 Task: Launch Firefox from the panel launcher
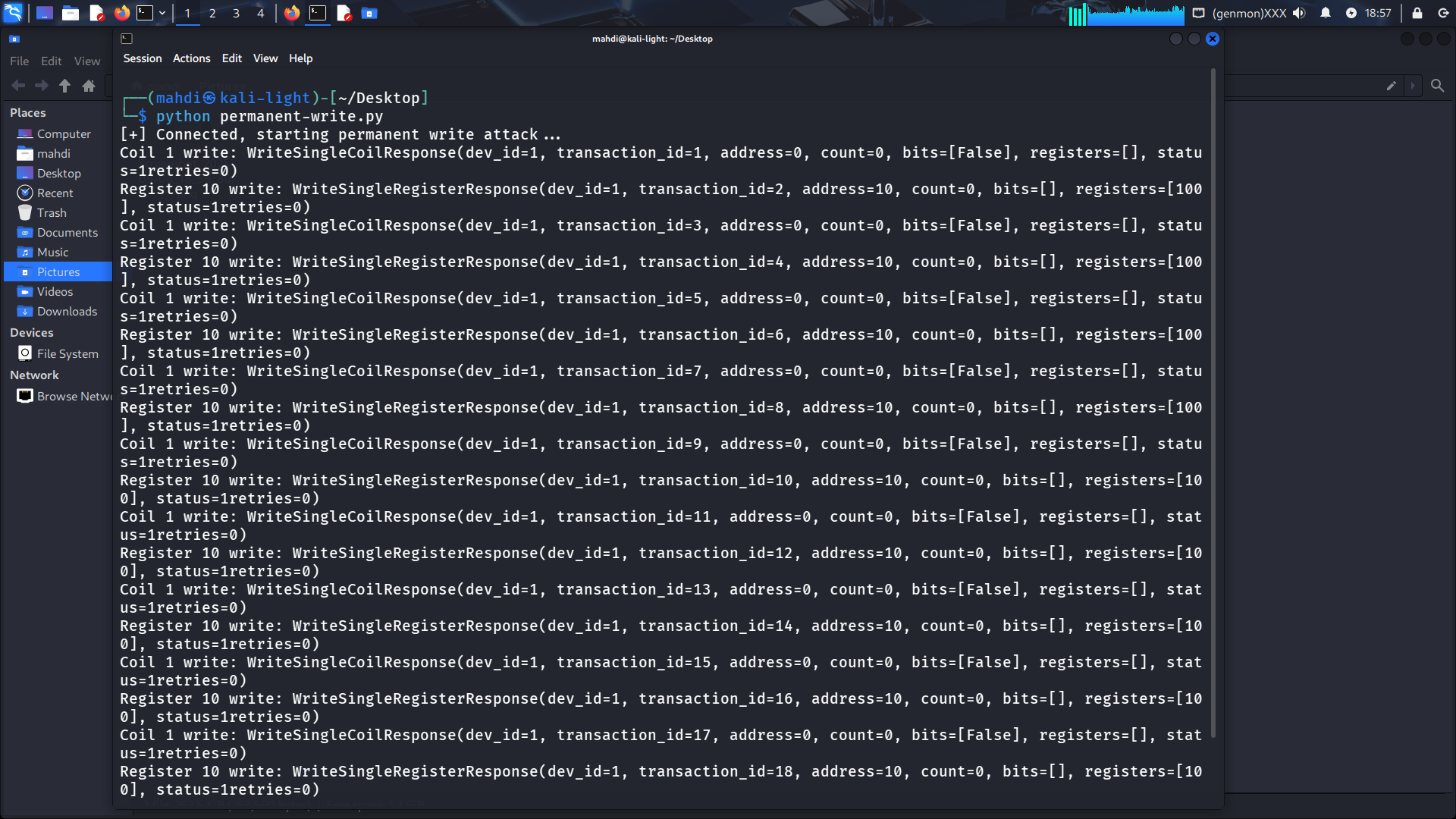point(121,13)
